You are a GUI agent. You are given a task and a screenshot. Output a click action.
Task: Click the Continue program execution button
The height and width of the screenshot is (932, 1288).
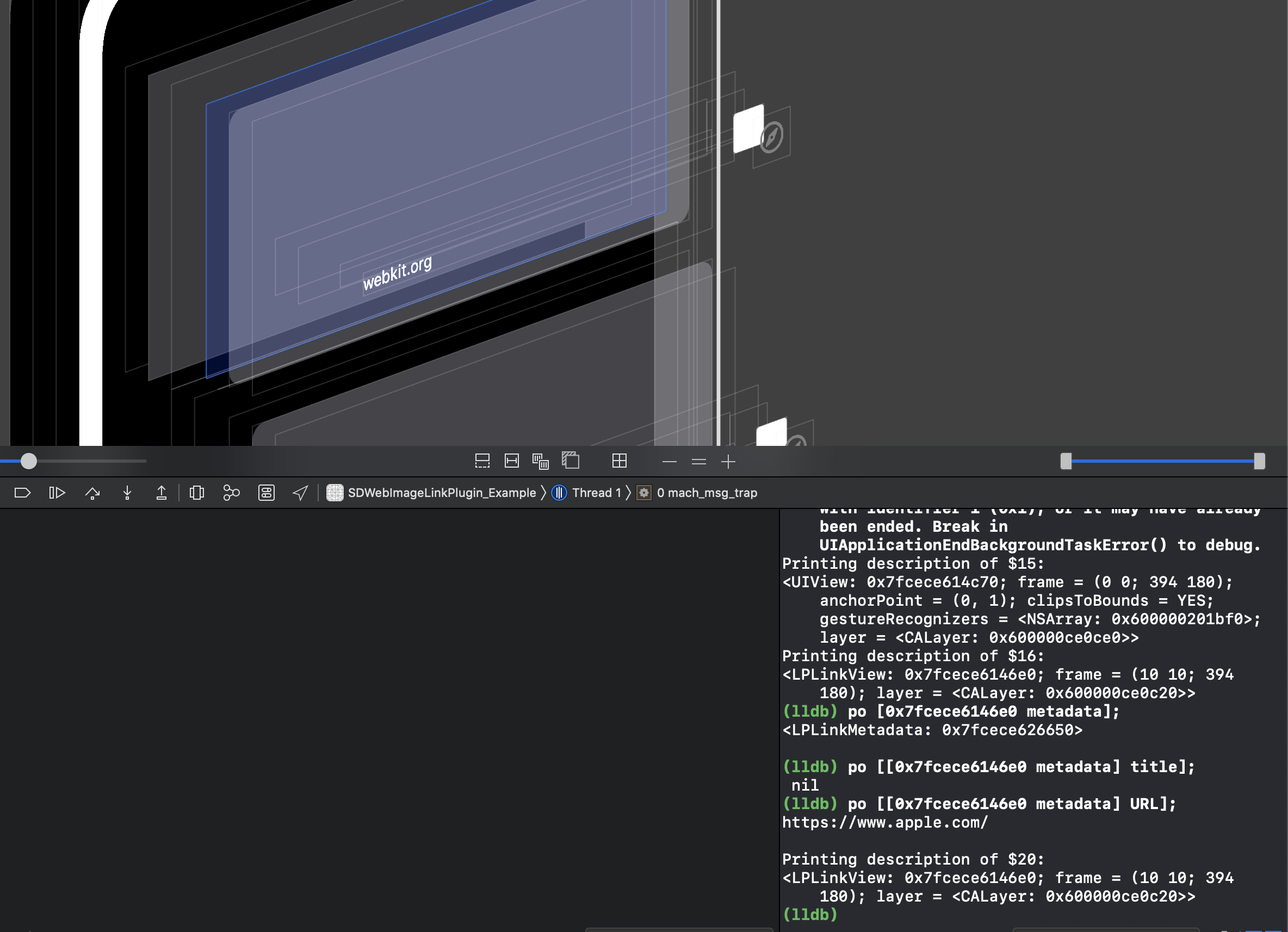[57, 493]
